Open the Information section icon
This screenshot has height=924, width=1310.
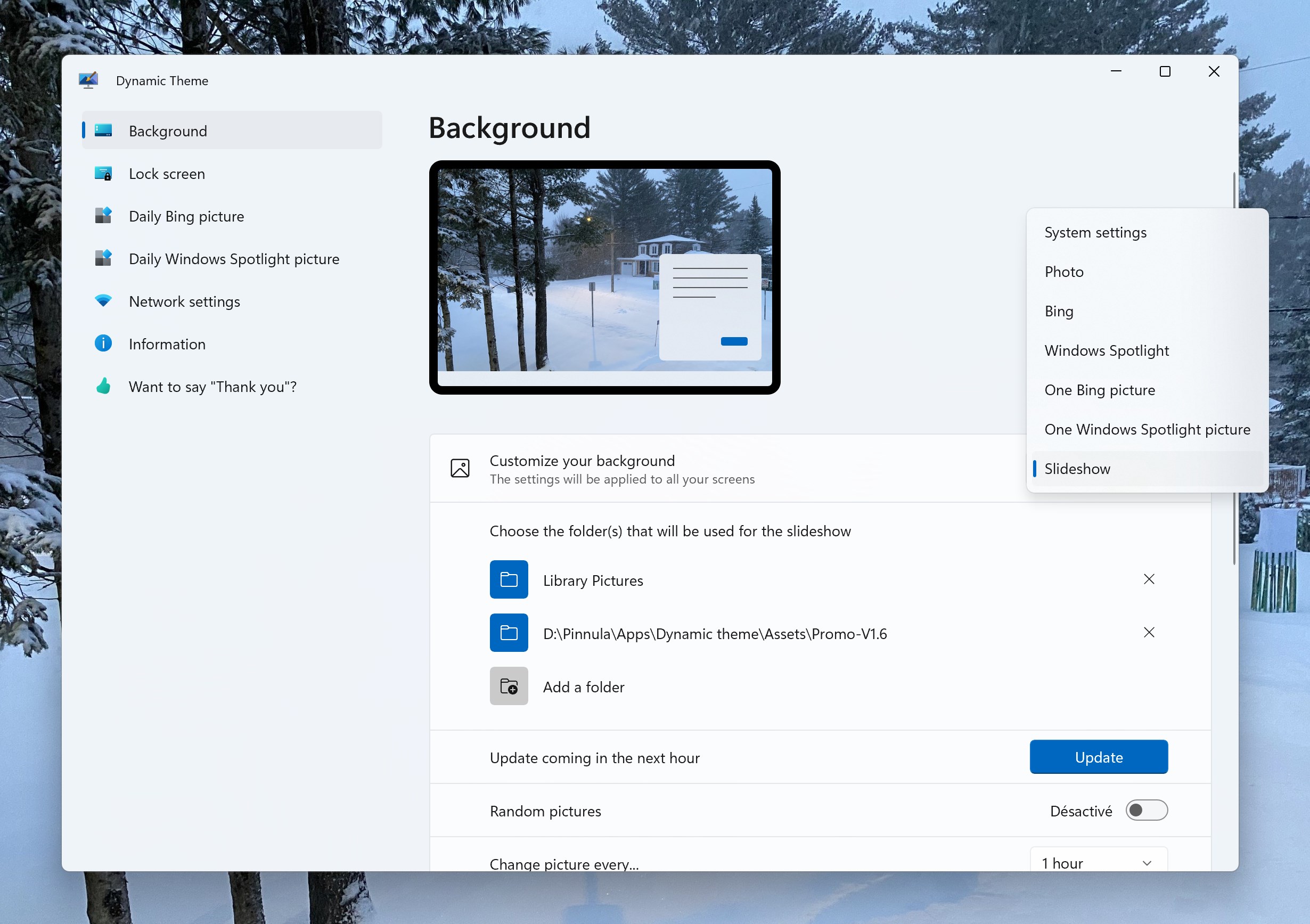pos(103,343)
